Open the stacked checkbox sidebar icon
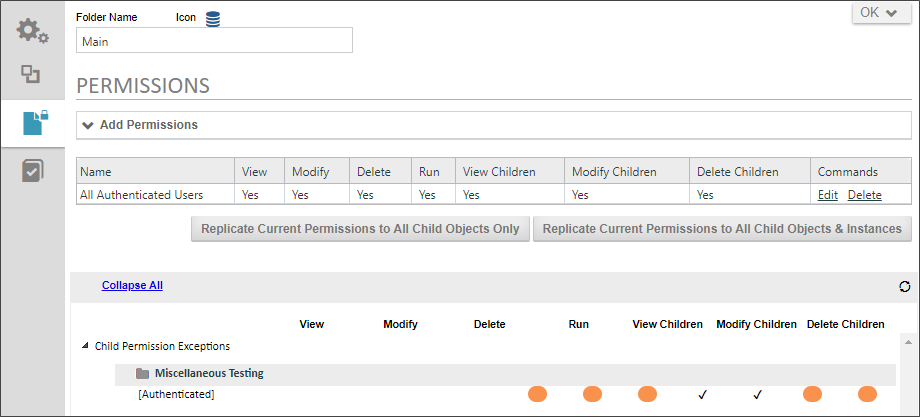The image size is (920, 417). point(32,171)
